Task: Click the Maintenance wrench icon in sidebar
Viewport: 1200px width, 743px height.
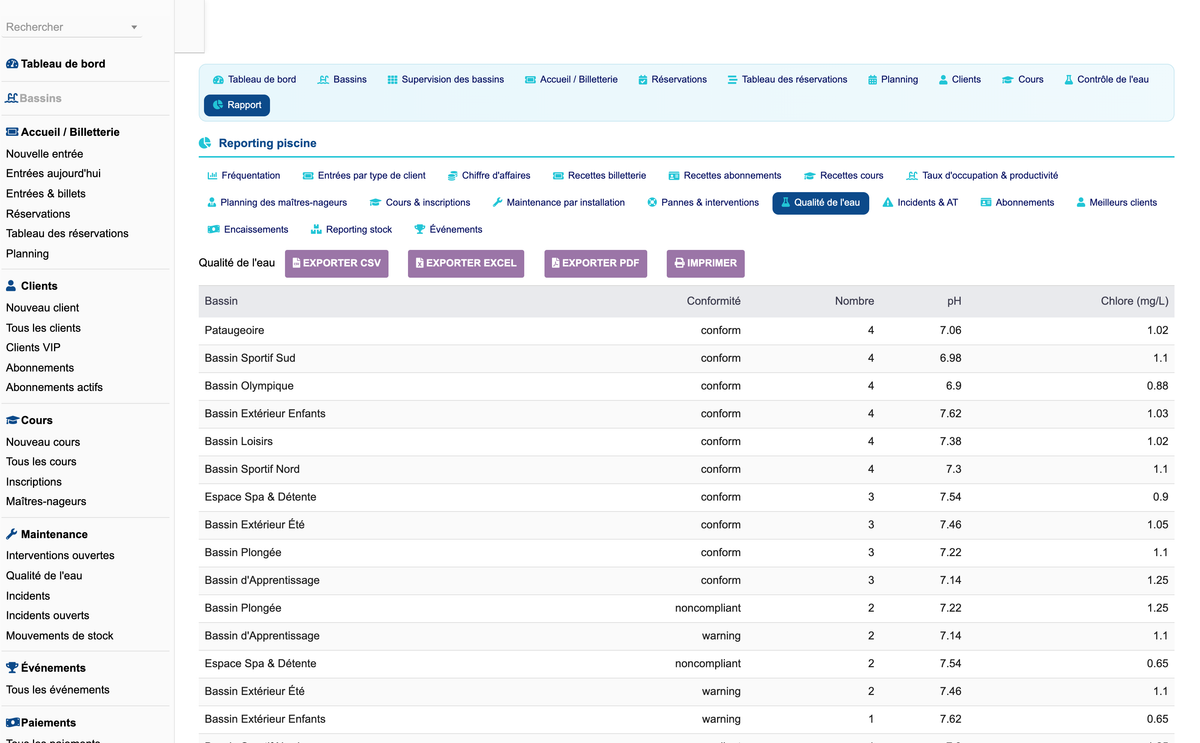Action: click(x=12, y=534)
